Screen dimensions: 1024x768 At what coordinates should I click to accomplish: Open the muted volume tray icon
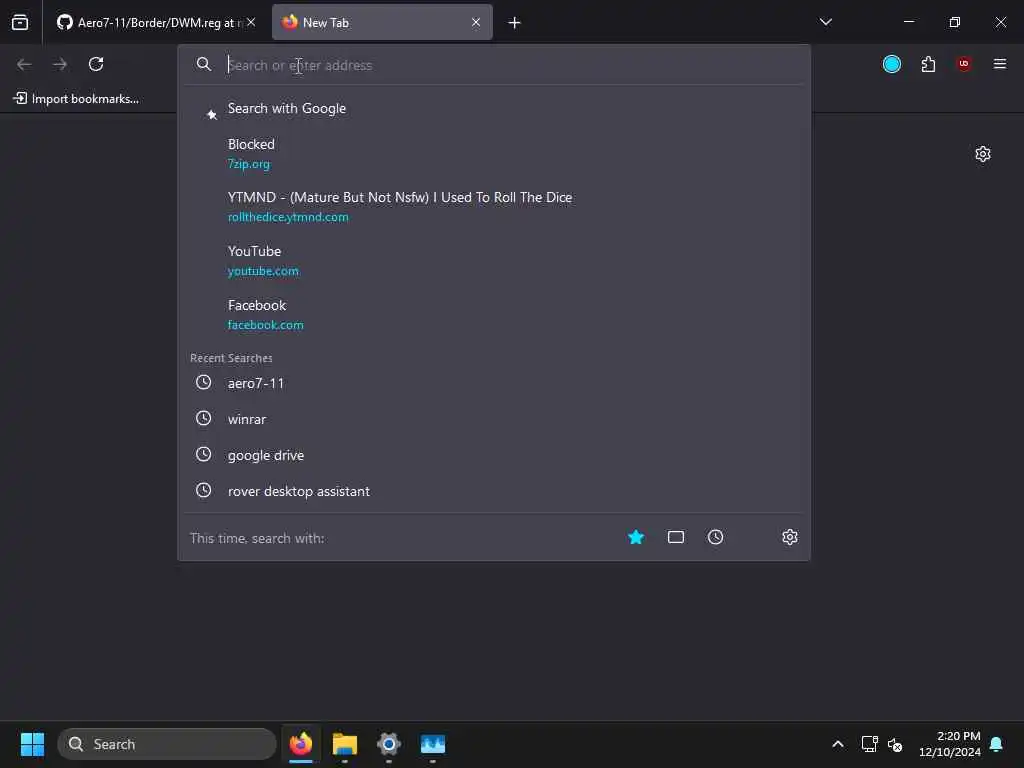tap(895, 744)
